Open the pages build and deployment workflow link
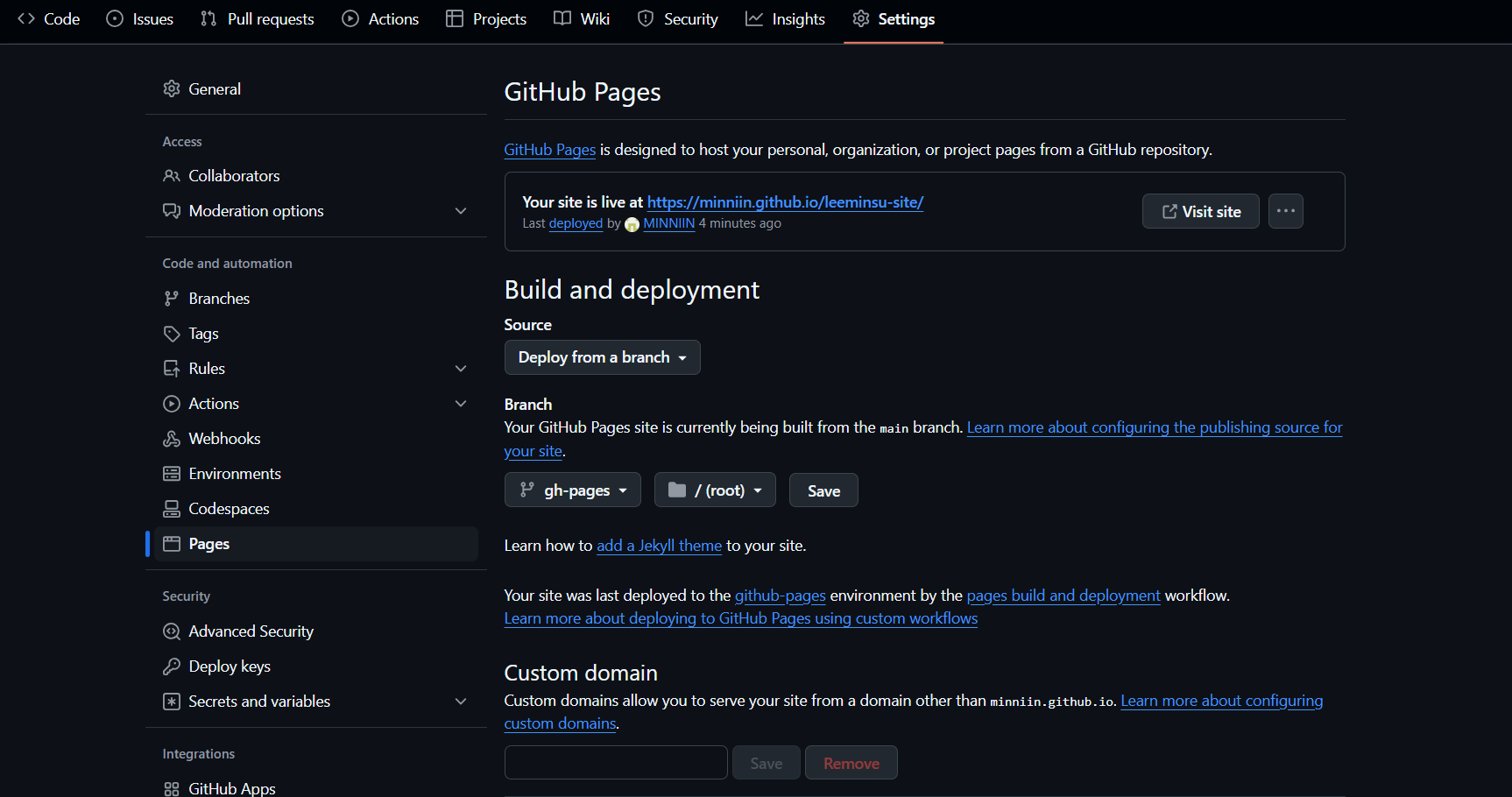The height and width of the screenshot is (797, 1512). (x=1063, y=596)
